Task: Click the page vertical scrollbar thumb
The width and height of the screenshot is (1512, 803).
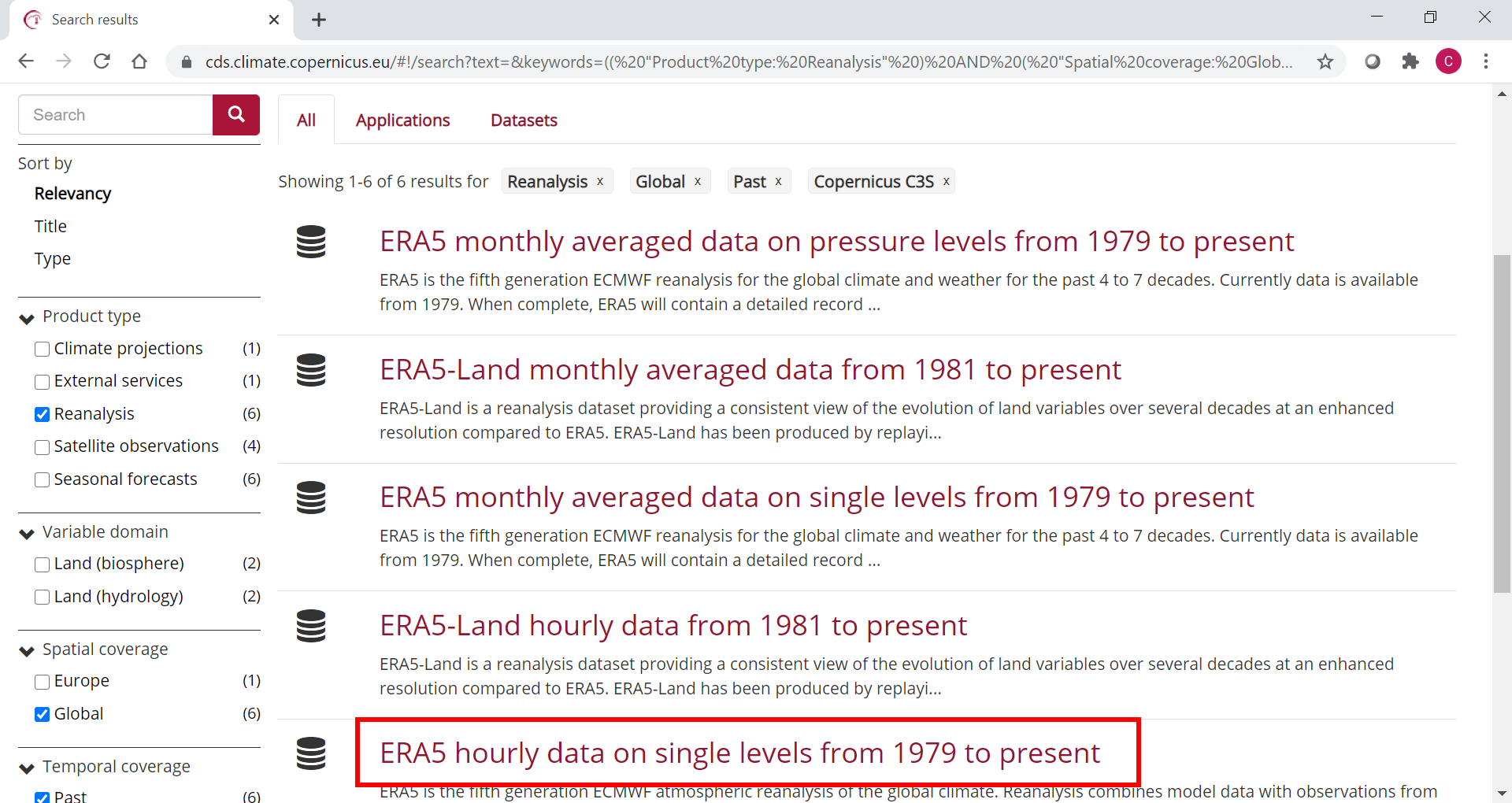Action: coord(1502,424)
